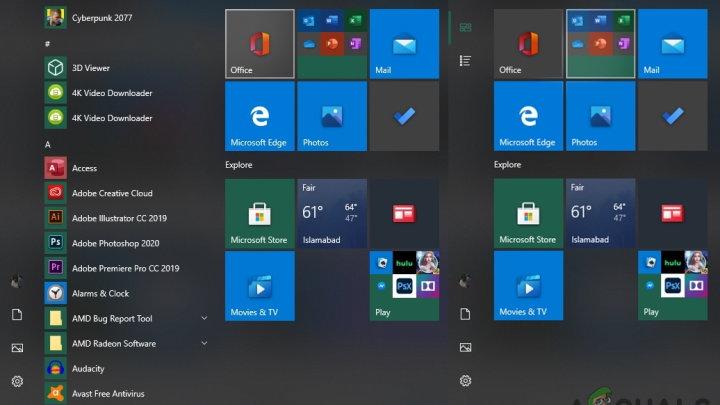
Task: Open Office tile in the app-list Start menu
Action: (x=260, y=44)
